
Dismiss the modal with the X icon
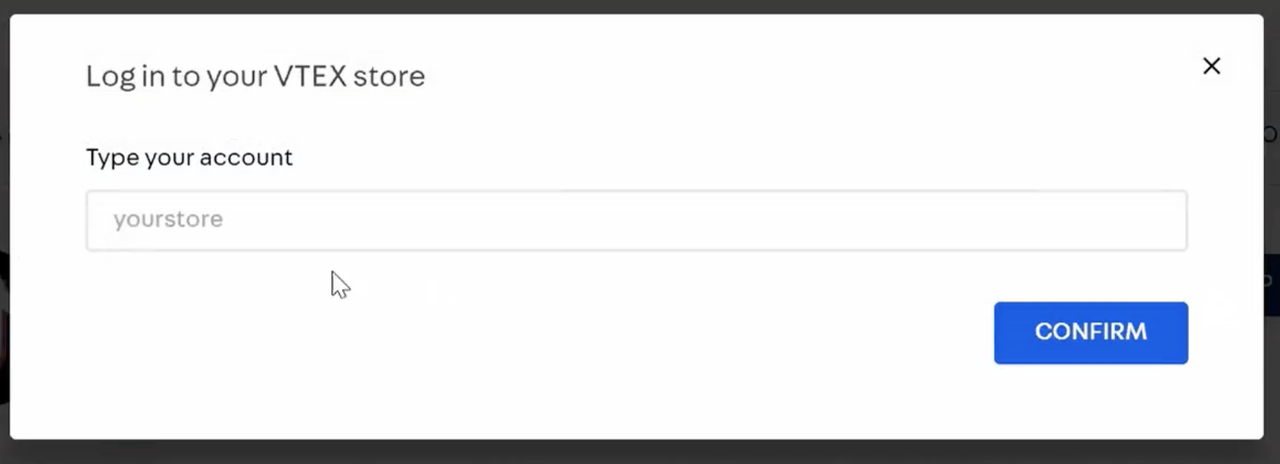coord(1211,66)
